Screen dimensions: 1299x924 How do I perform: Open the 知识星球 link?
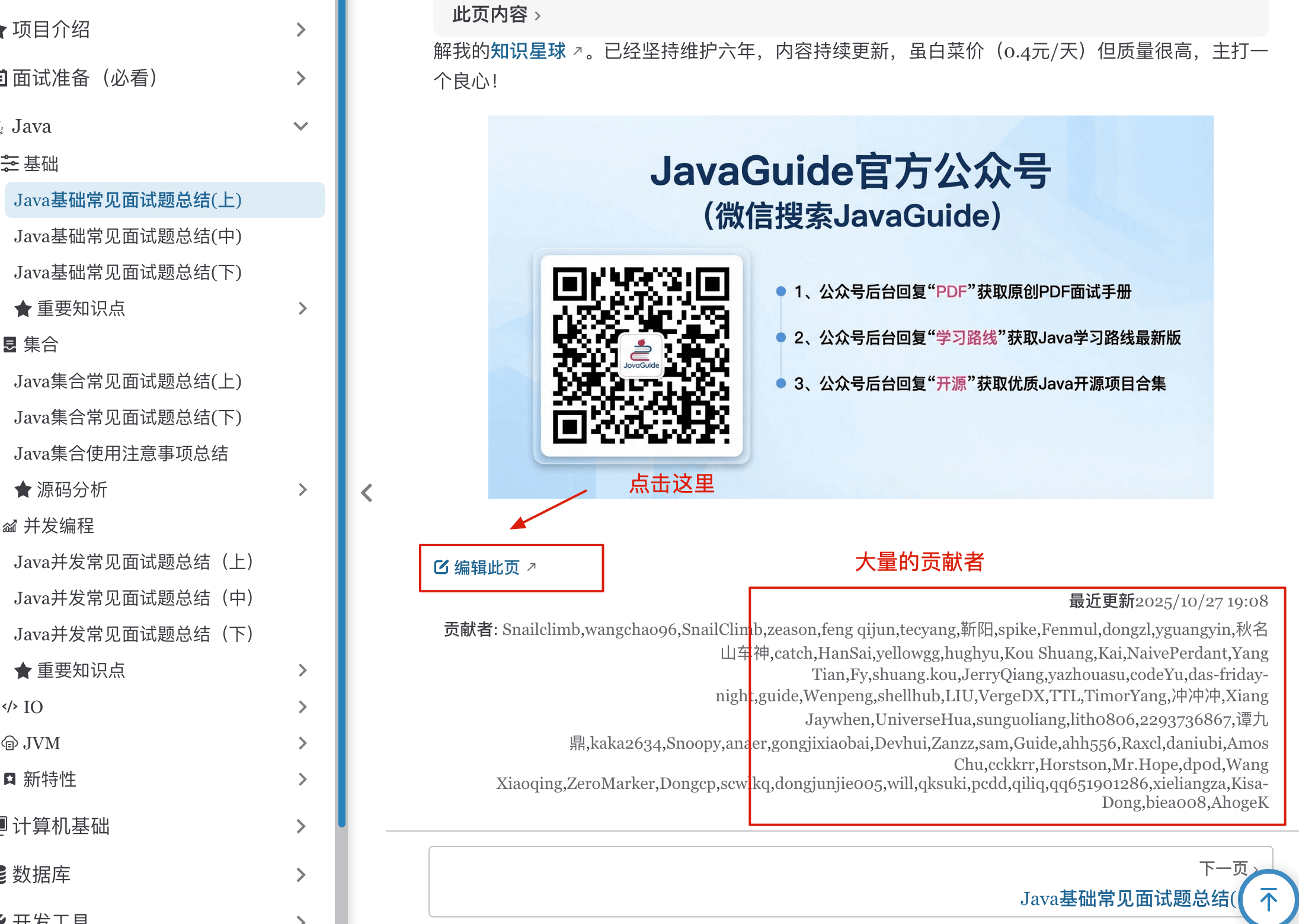coord(528,52)
